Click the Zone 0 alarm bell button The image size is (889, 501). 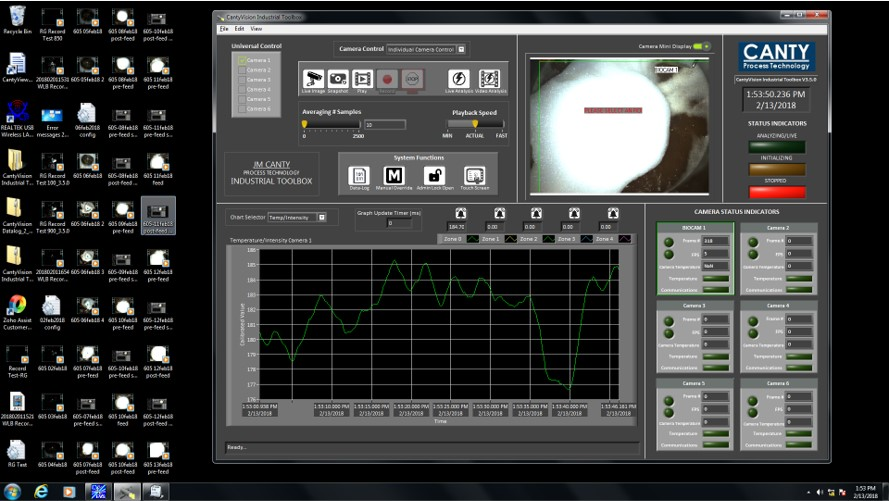[460, 213]
